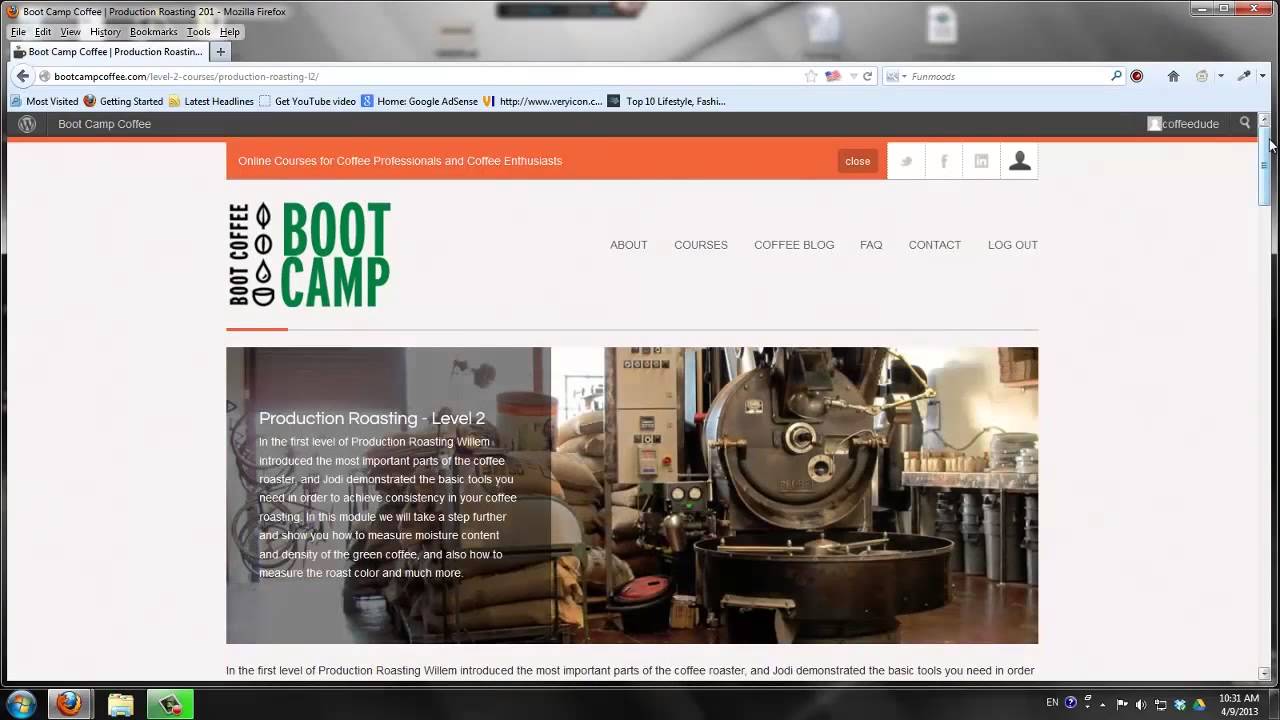Viewport: 1280px width, 720px height.
Task: Open the FAQ page link
Action: coord(871,245)
